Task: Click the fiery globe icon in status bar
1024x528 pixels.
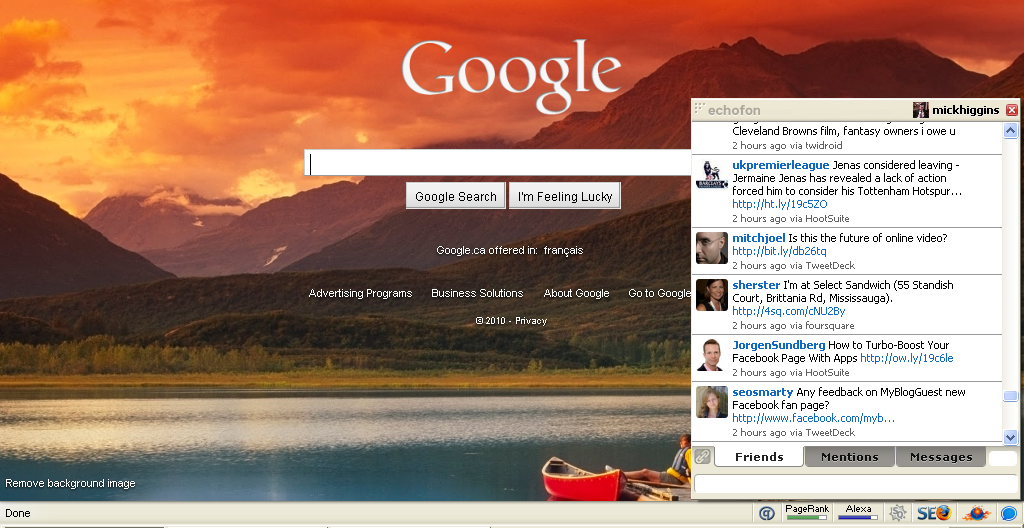Action: coord(975,513)
